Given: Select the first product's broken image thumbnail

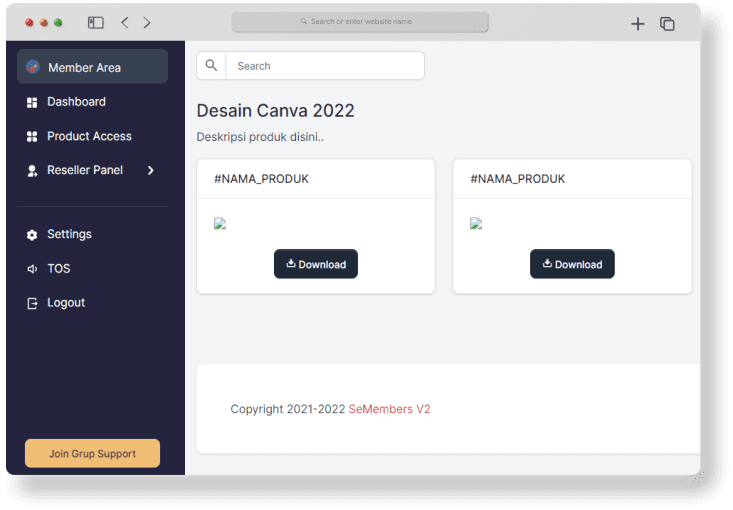Looking at the screenshot, I should (220, 224).
